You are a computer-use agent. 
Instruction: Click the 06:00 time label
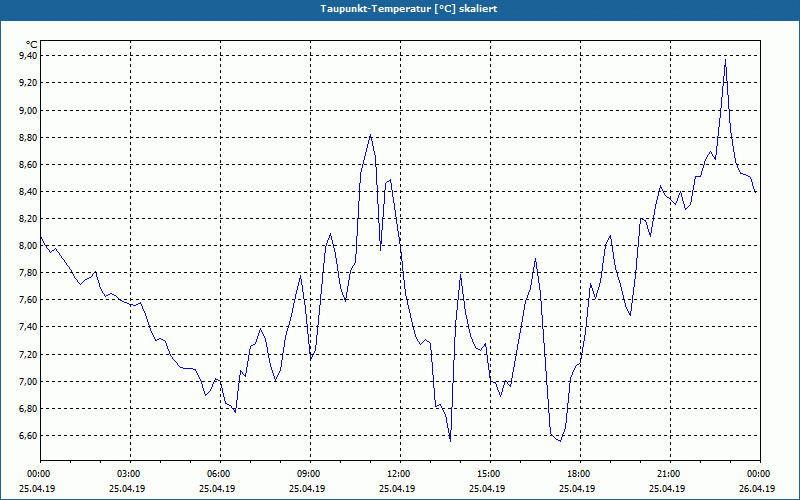point(220,474)
